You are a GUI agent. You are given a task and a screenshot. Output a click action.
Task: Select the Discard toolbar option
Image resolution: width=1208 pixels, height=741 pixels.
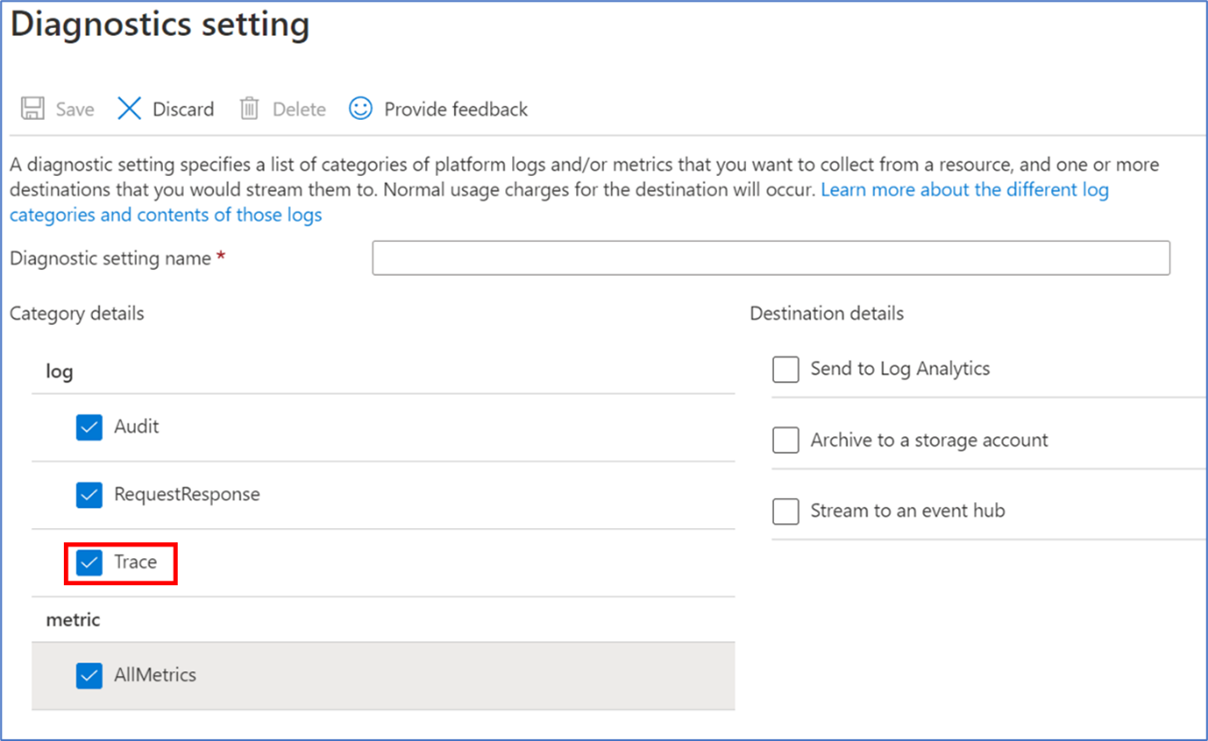click(x=183, y=108)
